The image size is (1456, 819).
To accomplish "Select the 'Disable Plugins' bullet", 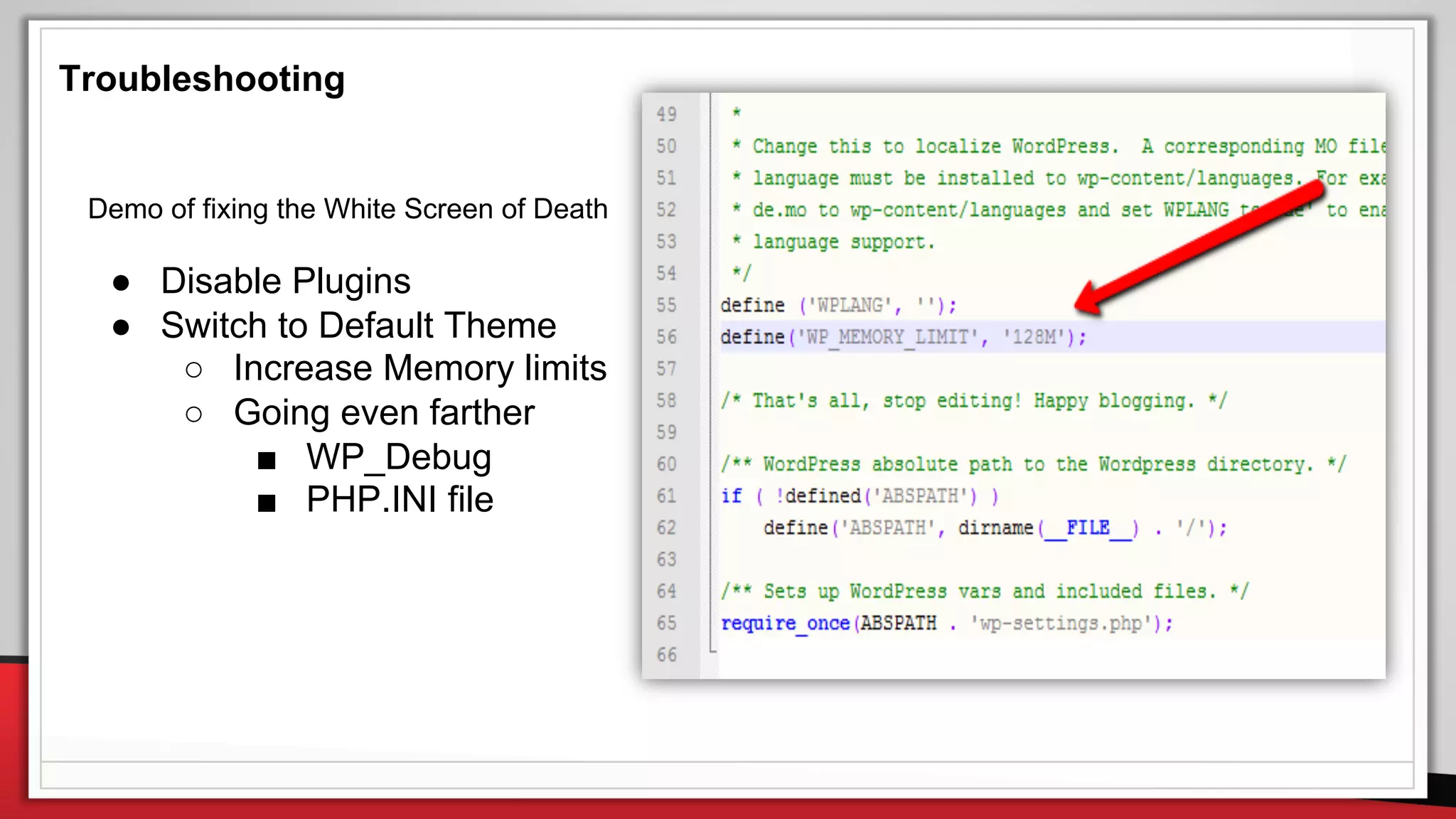I will point(286,281).
